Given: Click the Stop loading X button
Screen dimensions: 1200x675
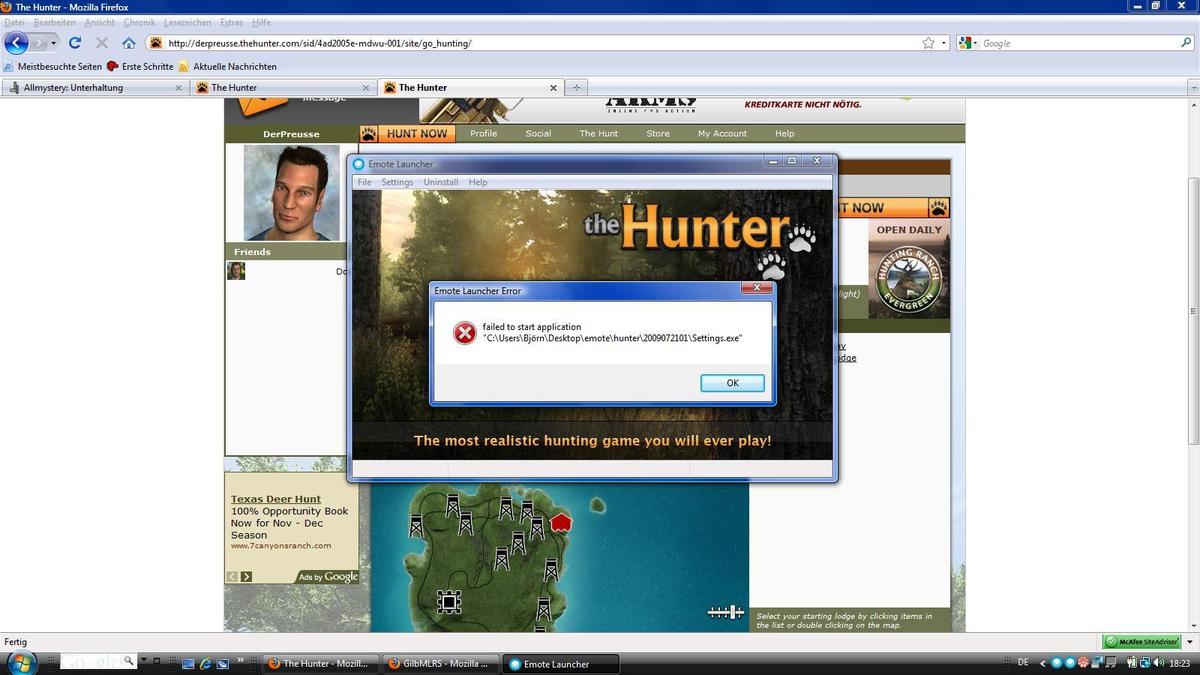Looking at the screenshot, I should 101,43.
